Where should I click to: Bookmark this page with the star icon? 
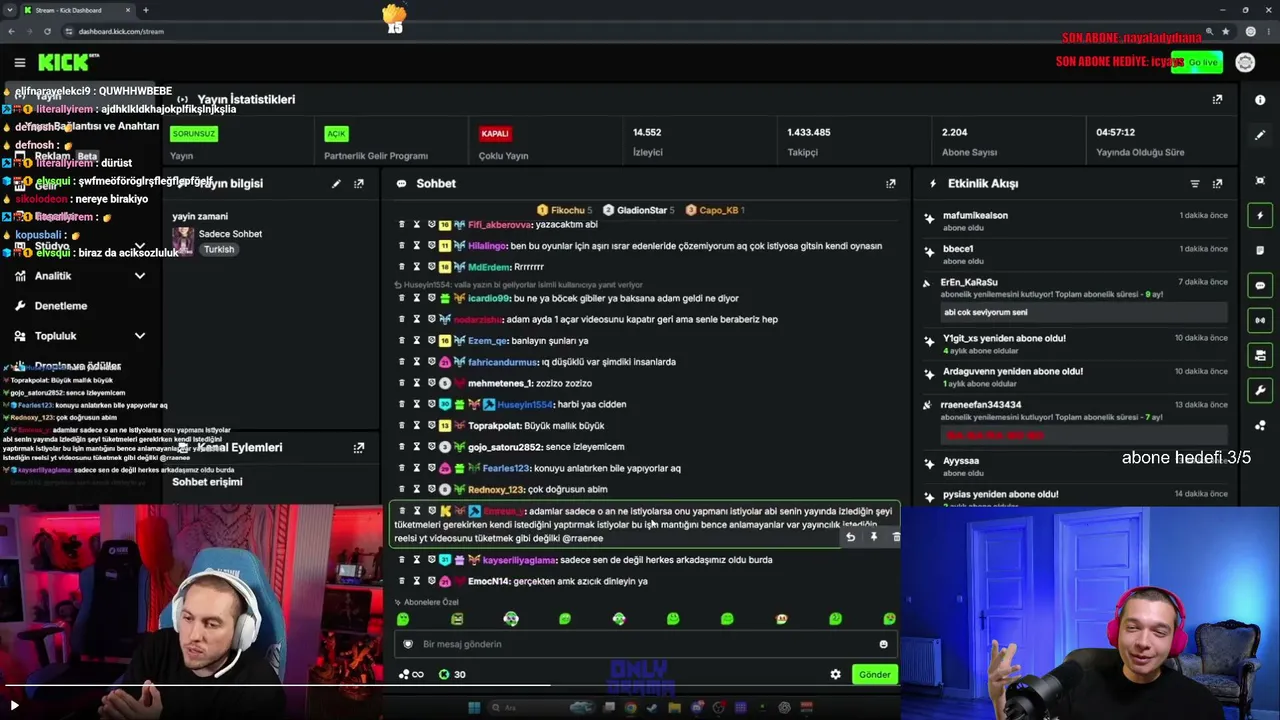coord(1226,31)
